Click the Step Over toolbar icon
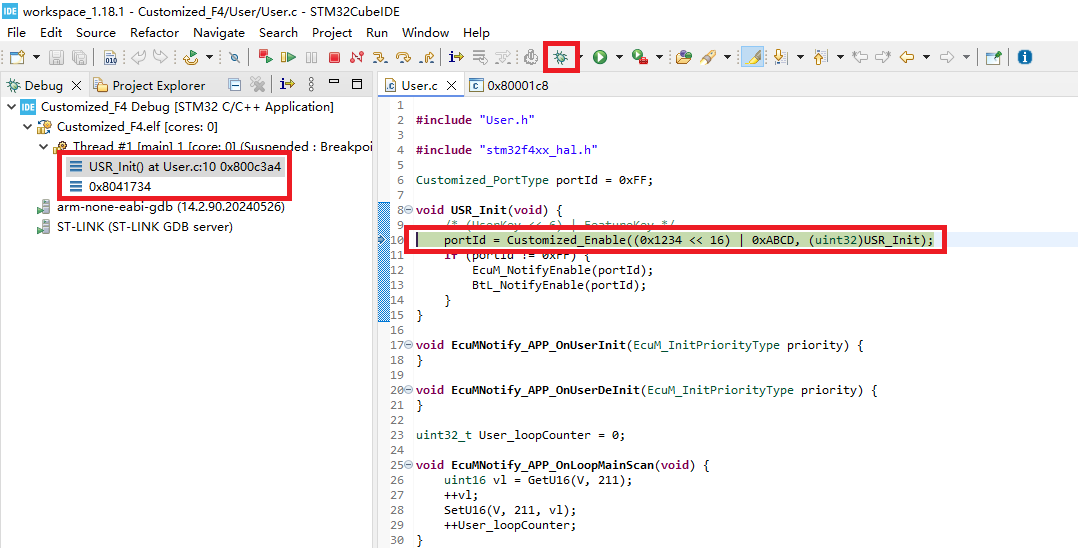 (x=403, y=57)
